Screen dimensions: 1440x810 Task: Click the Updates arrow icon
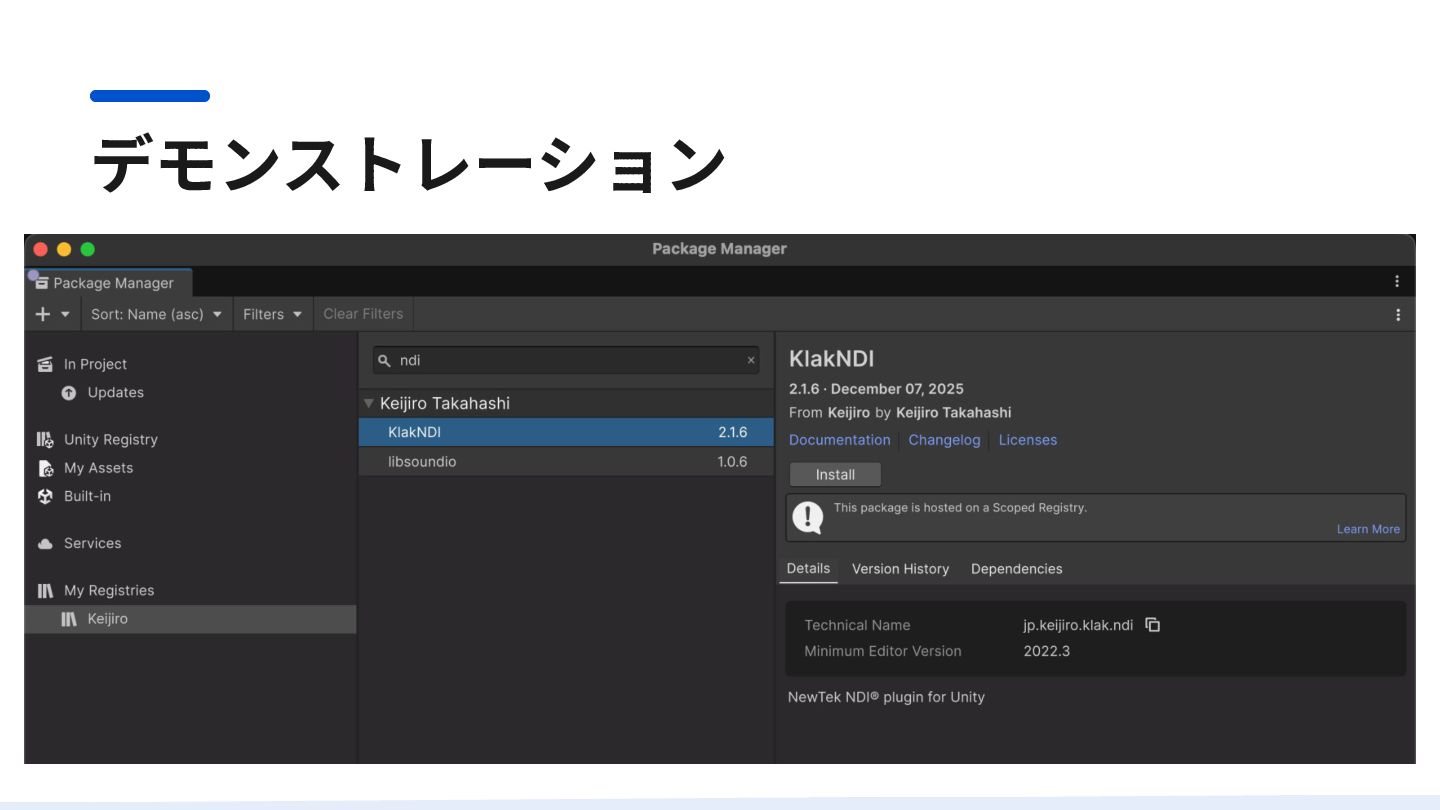tap(68, 393)
